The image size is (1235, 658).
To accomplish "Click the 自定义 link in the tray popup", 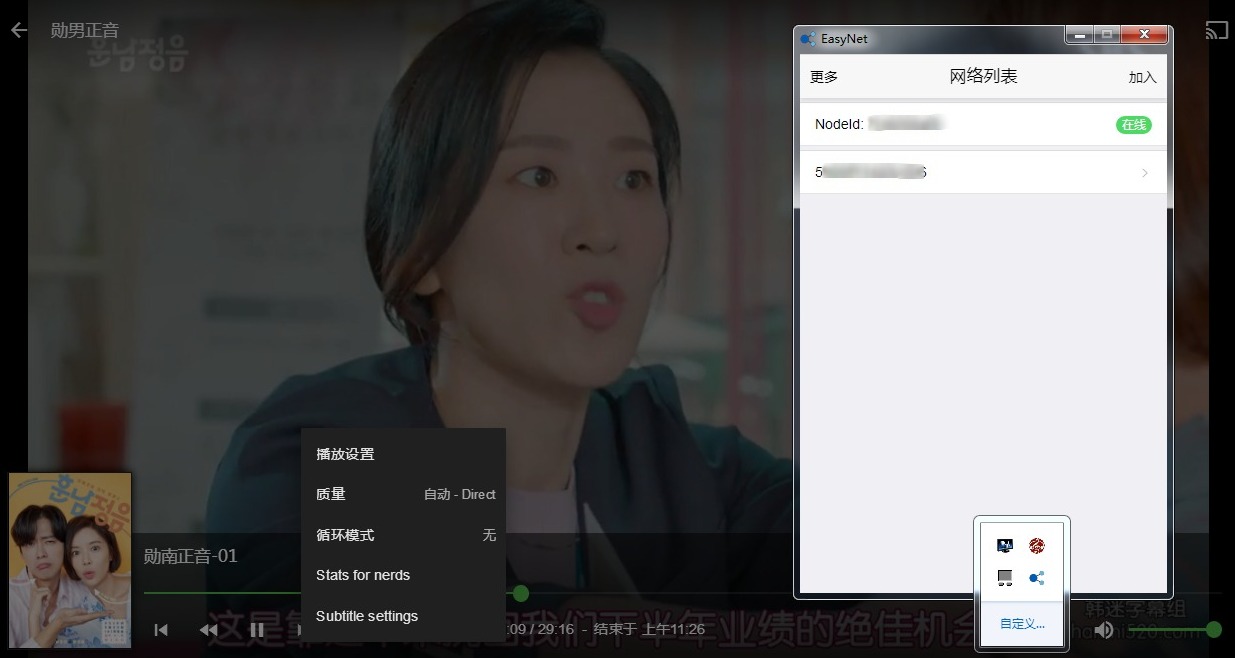I will click(1020, 622).
